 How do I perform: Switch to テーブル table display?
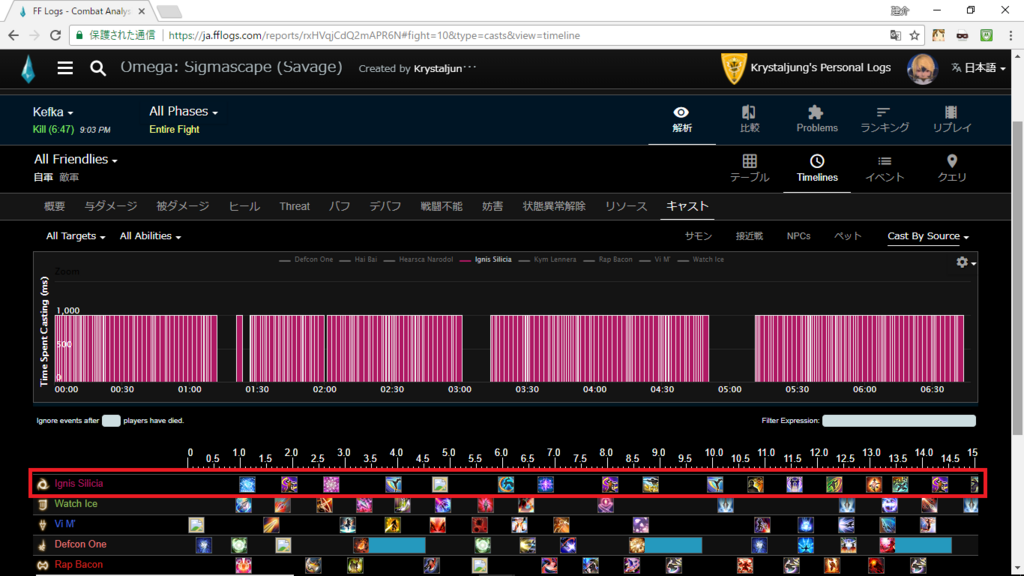pyautogui.click(x=749, y=168)
